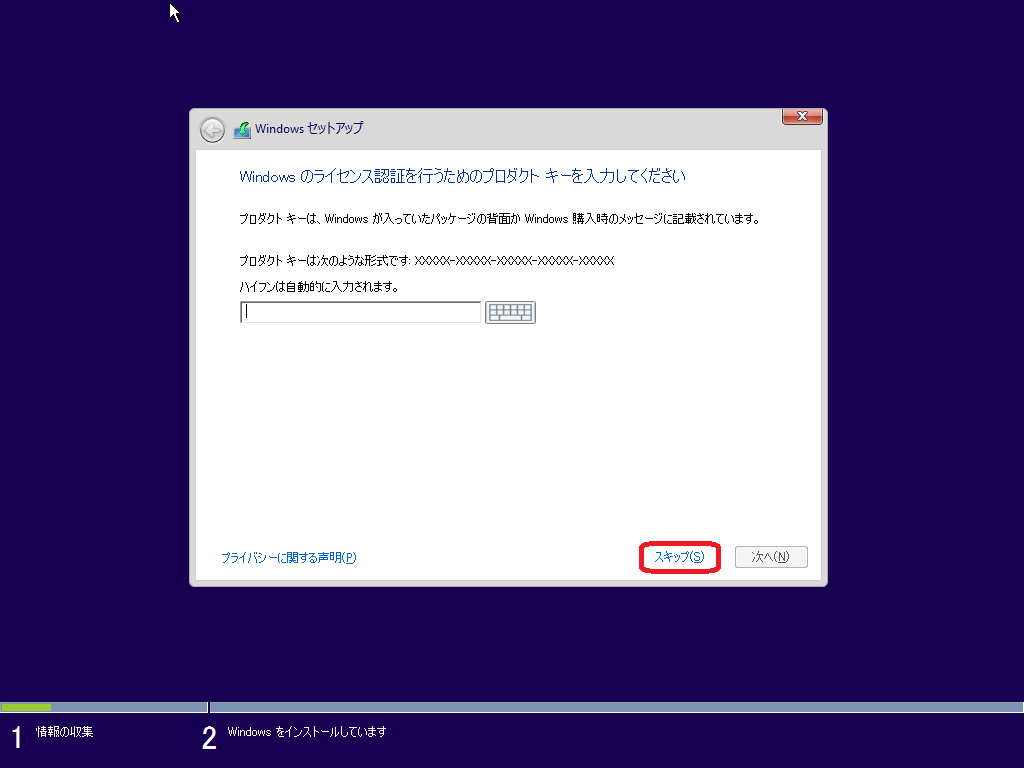Click the step 2 Windows をインストールしています label
The width and height of the screenshot is (1024, 768).
click(307, 732)
